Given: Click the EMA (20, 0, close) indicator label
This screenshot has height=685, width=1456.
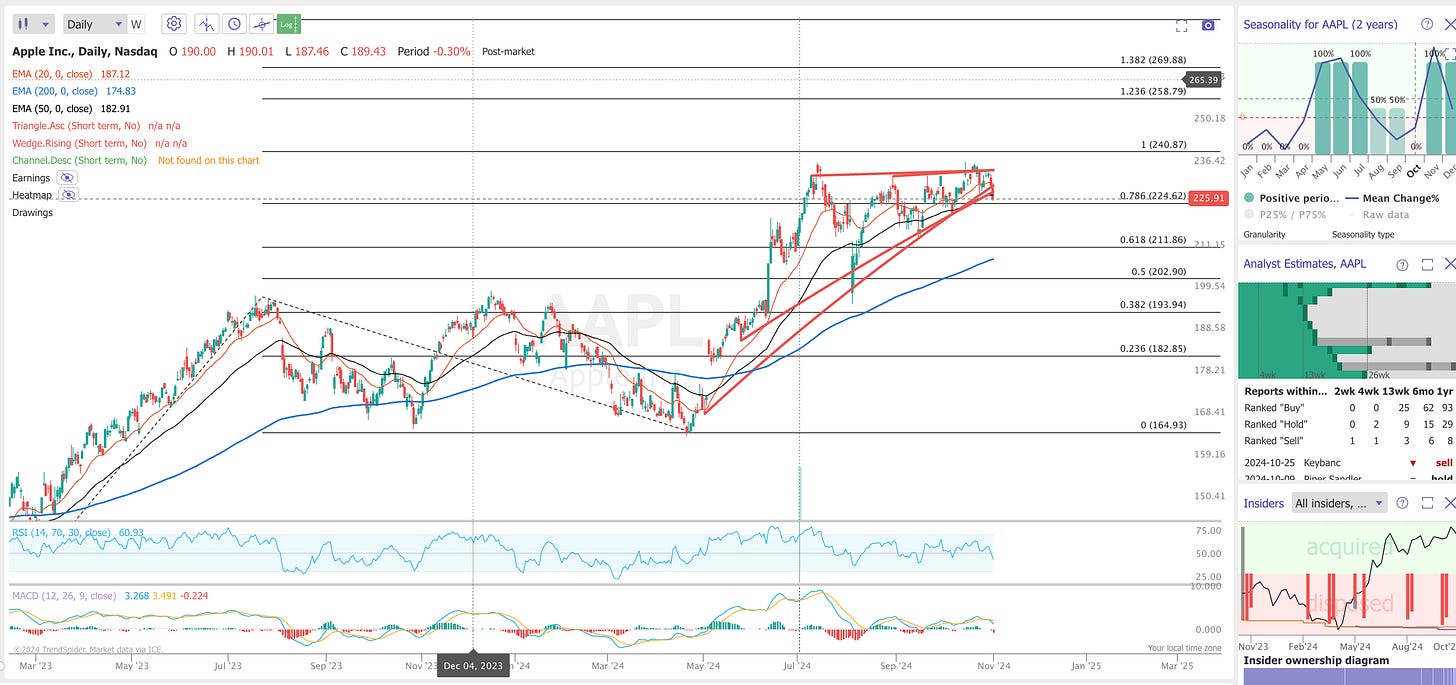Looking at the screenshot, I should click(53, 74).
